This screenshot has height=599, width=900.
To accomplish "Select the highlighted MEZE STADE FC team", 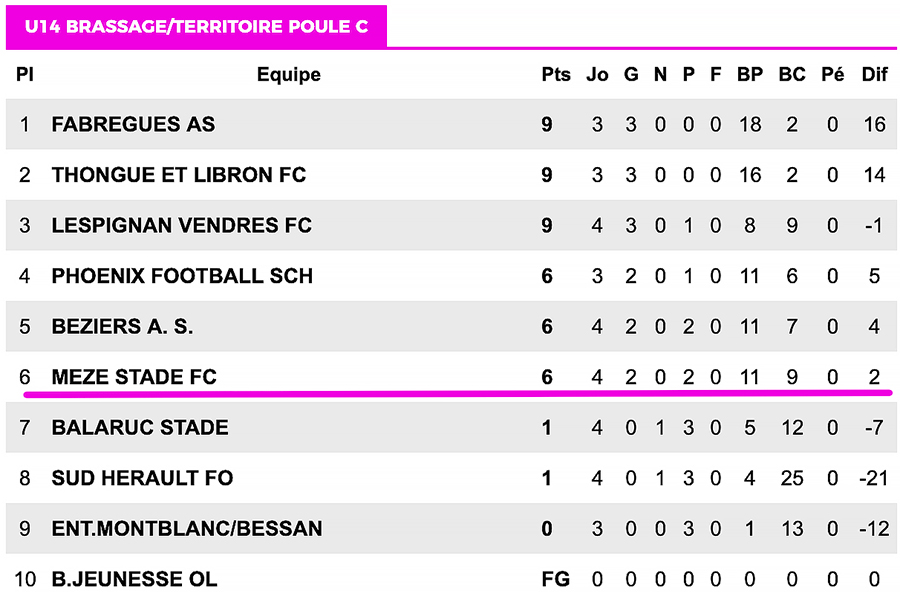I will point(134,377).
